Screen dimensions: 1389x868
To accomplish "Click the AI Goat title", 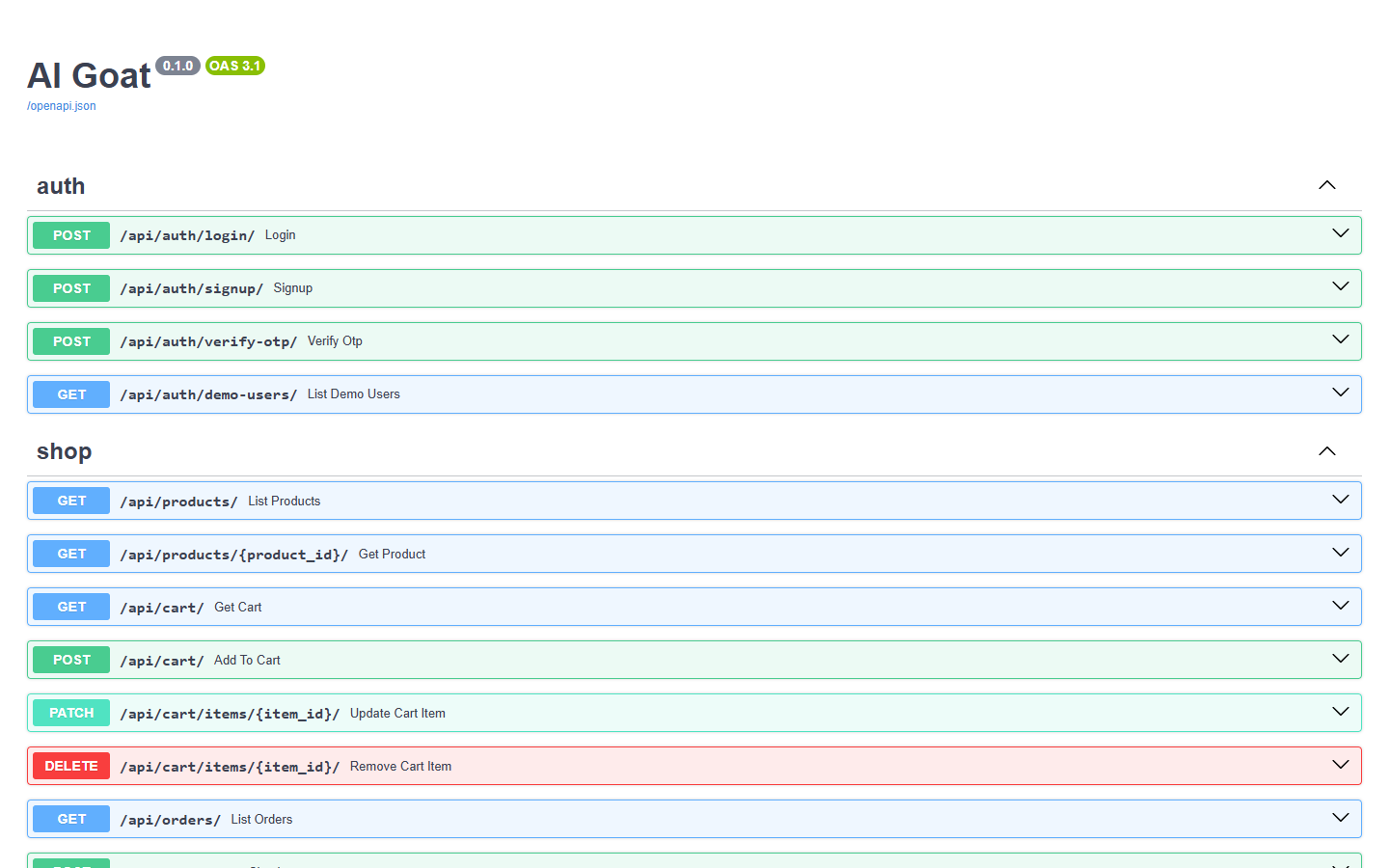I will pyautogui.click(x=89, y=75).
